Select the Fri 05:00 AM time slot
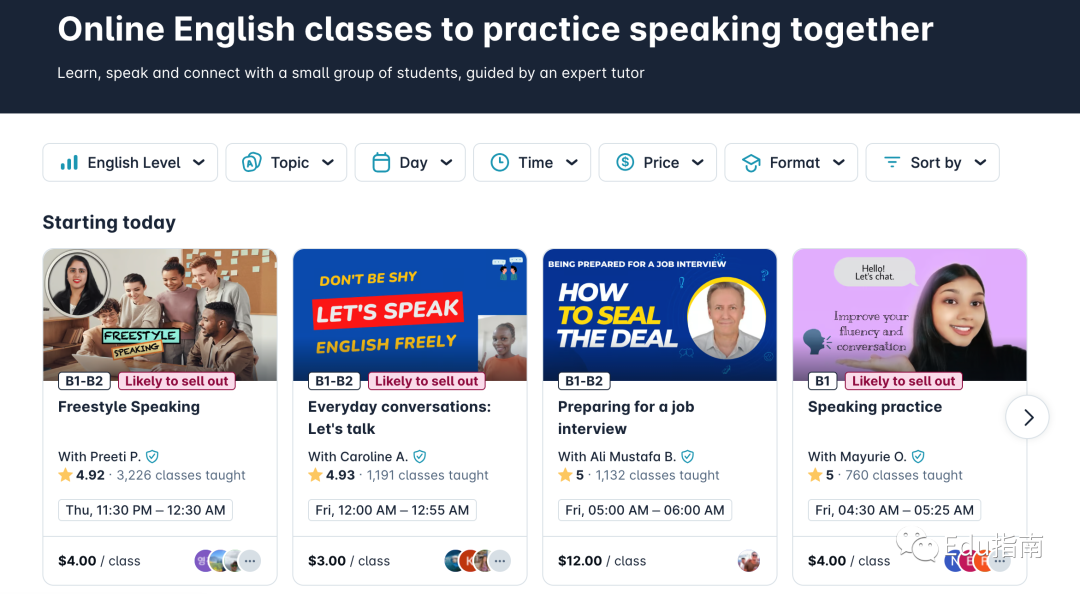Image resolution: width=1080 pixels, height=594 pixels. pyautogui.click(x=645, y=510)
